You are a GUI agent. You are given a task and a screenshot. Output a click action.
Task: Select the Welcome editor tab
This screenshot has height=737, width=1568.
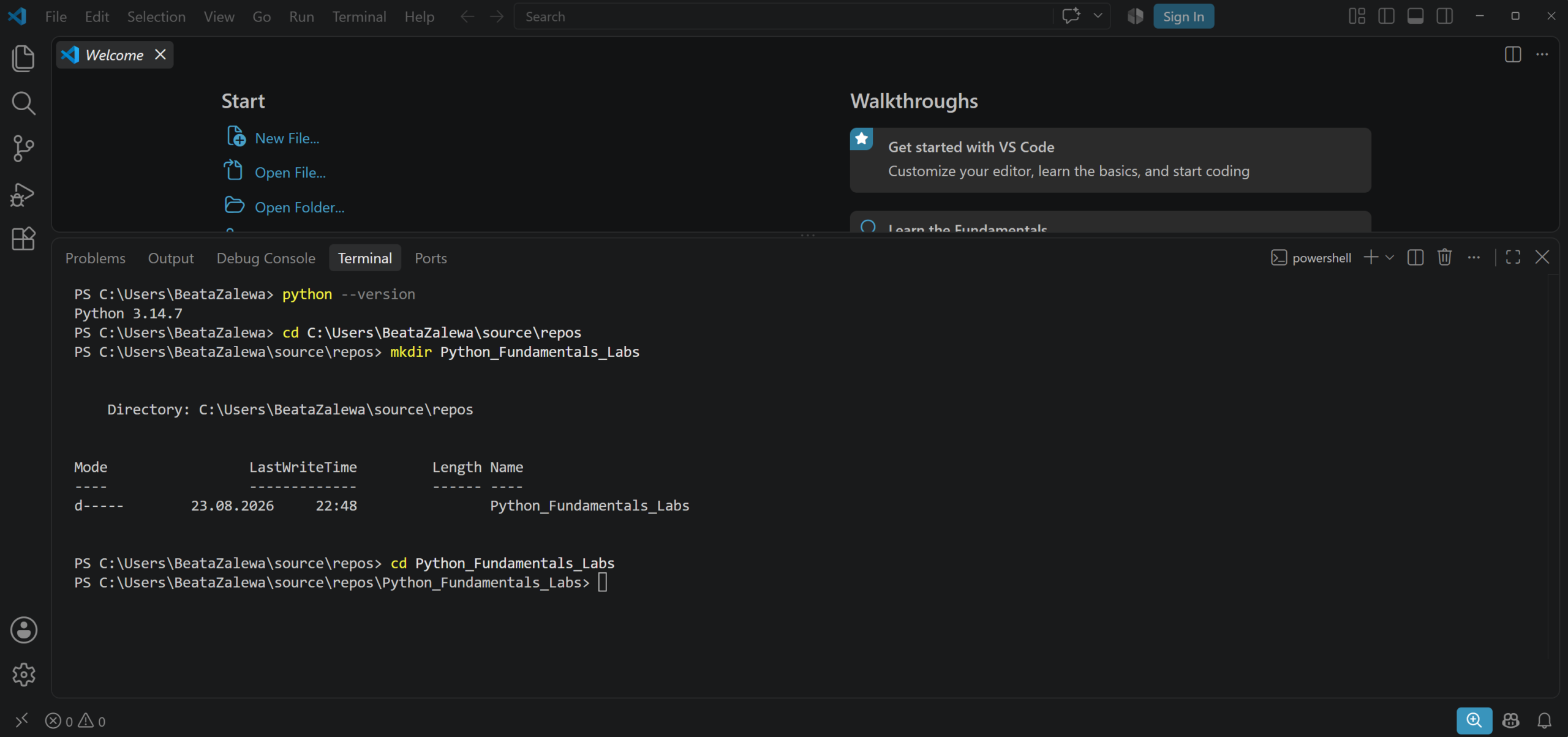[x=114, y=54]
